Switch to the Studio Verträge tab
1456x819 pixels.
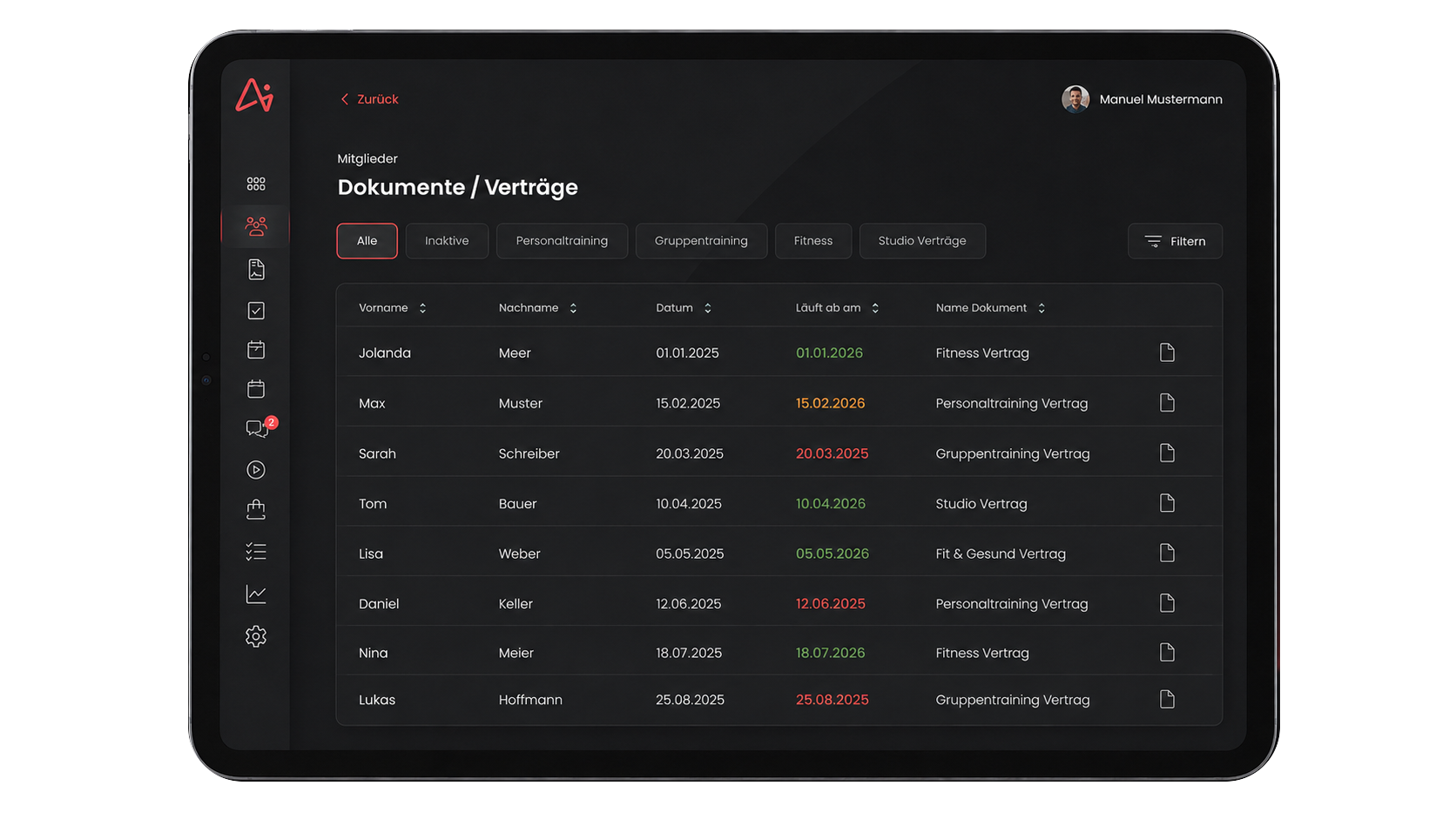click(x=922, y=241)
